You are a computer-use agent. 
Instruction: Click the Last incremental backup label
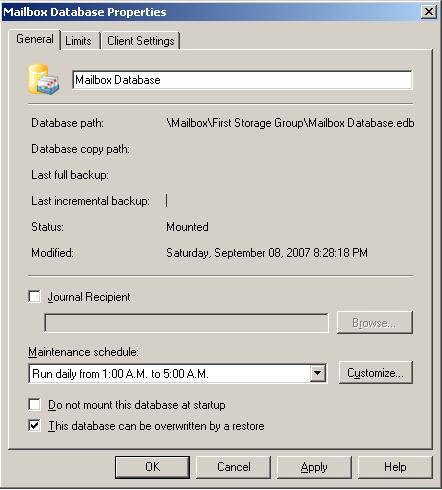click(90, 201)
